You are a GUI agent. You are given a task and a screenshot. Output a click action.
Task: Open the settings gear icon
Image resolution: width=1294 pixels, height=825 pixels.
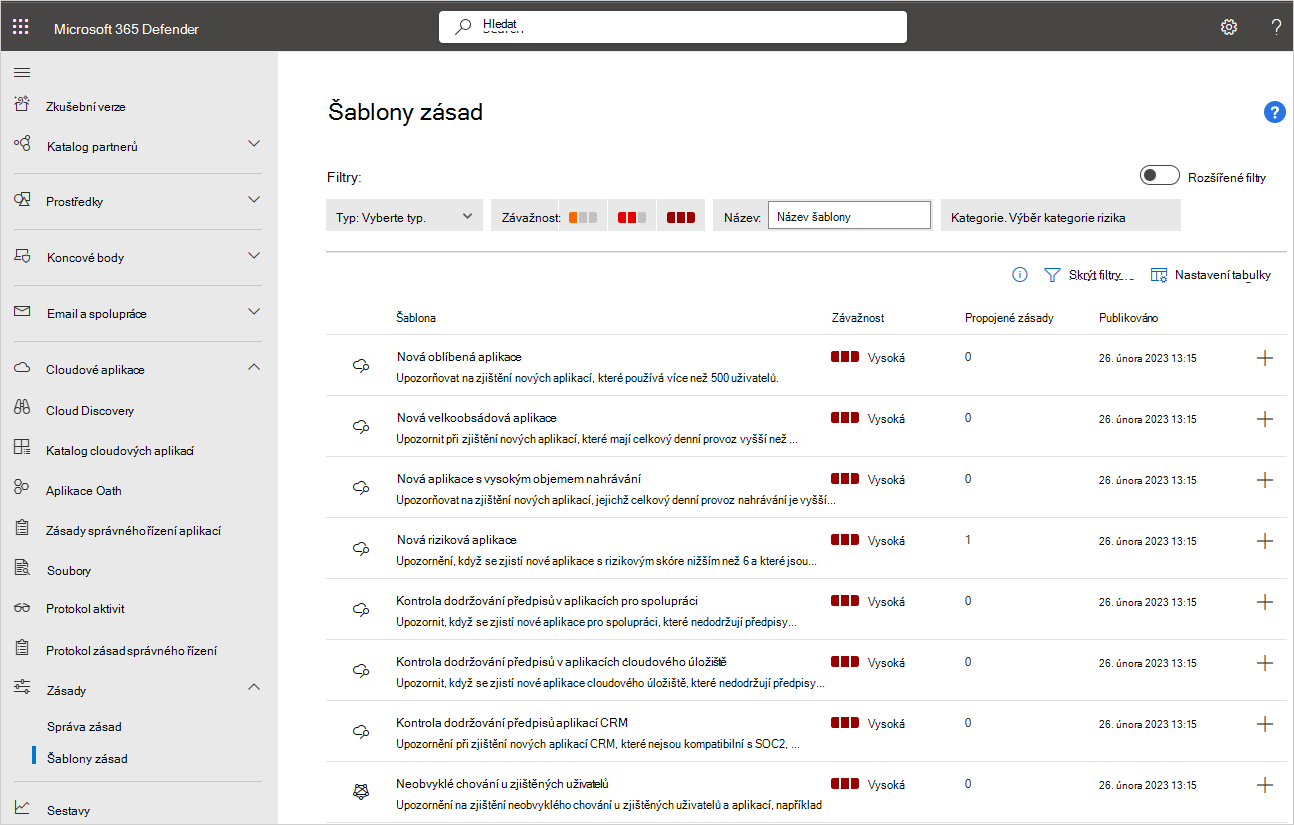(1229, 27)
